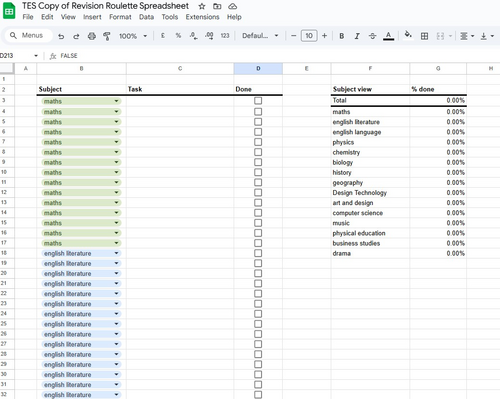
Task: Click the 'computer science' cell
Action: [x=370, y=213]
